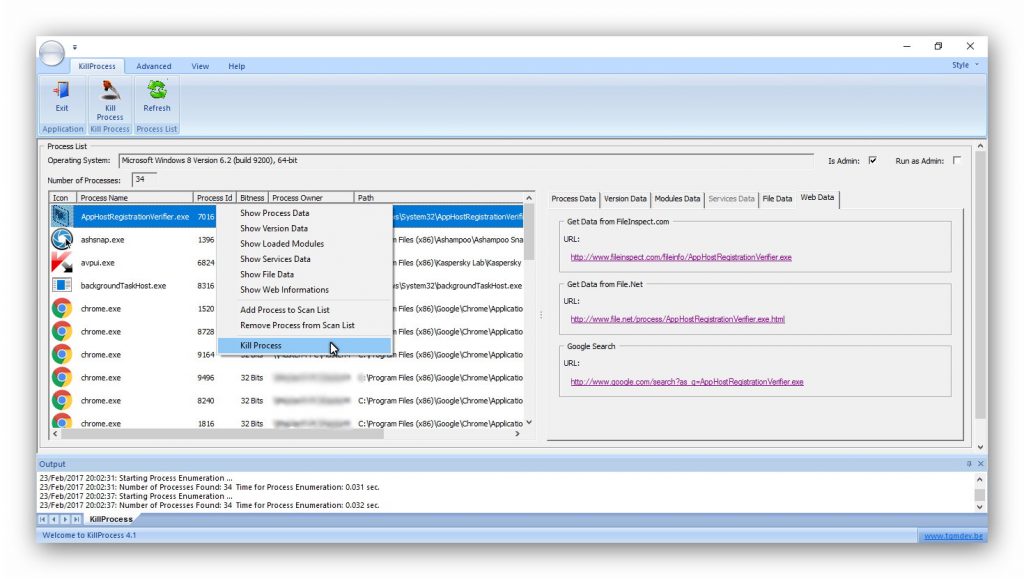Open the Advanced ribbon tab

pyautogui.click(x=153, y=66)
